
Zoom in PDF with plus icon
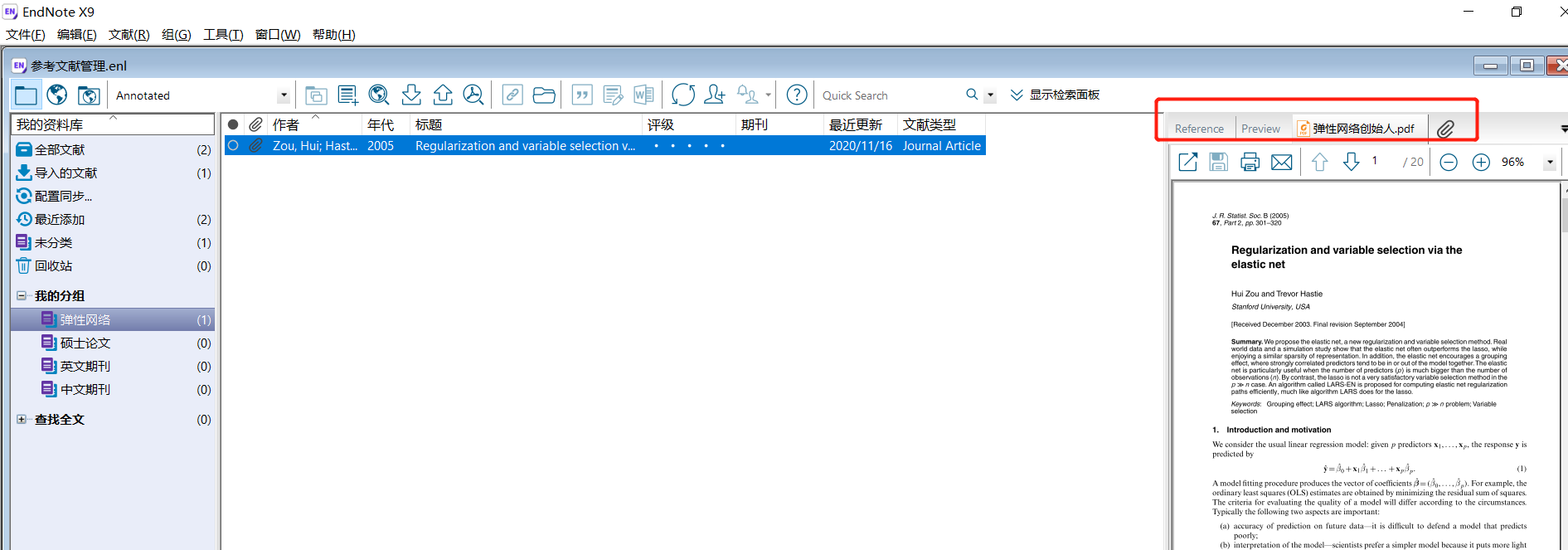[1481, 163]
